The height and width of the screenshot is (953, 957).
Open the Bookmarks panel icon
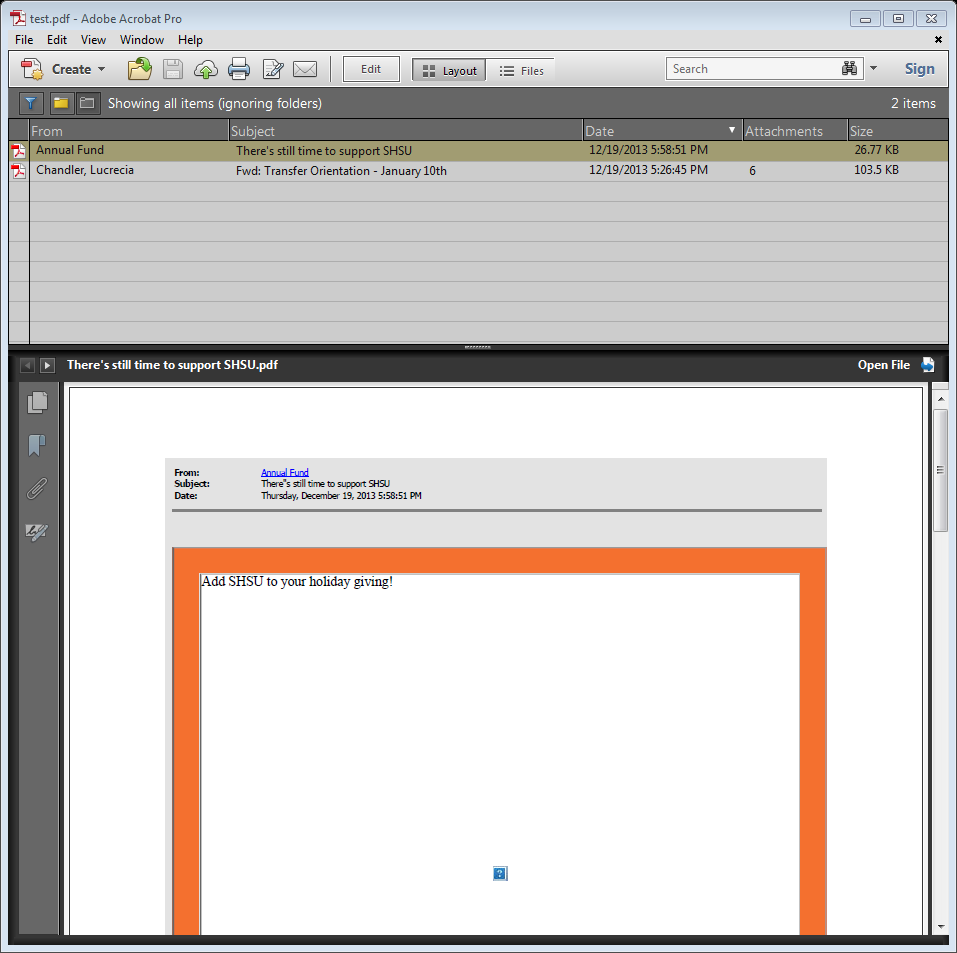37,445
